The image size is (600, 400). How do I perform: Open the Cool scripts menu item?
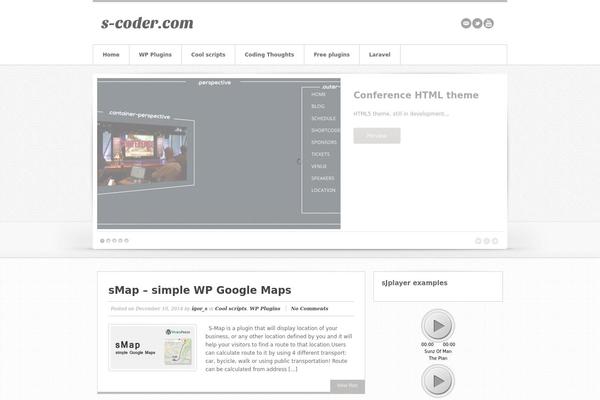coord(208,55)
